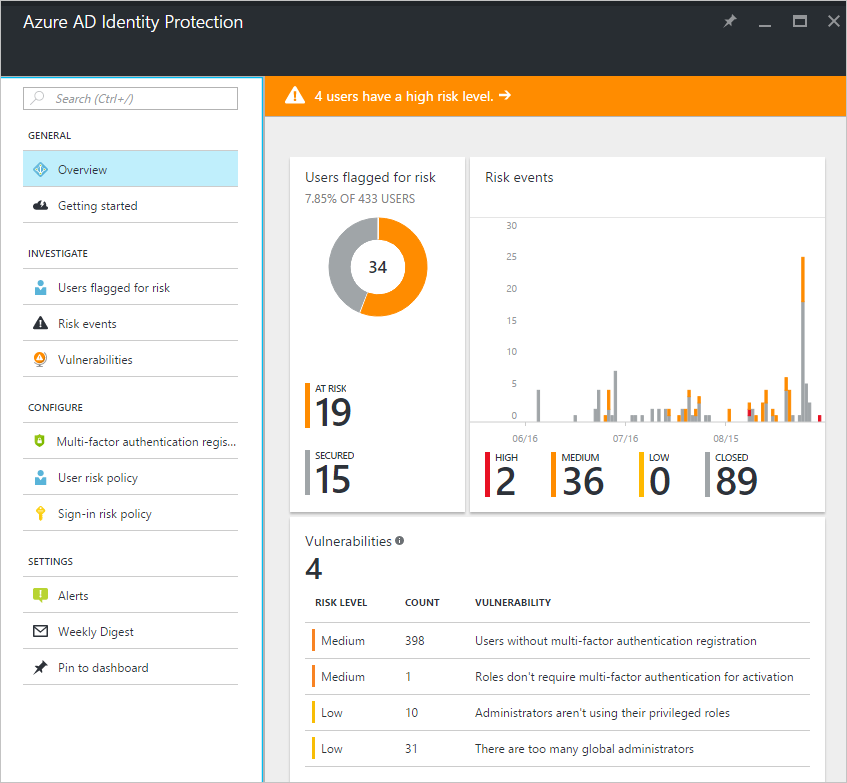Click the search magnifier icon
847x783 pixels.
pos(39,98)
